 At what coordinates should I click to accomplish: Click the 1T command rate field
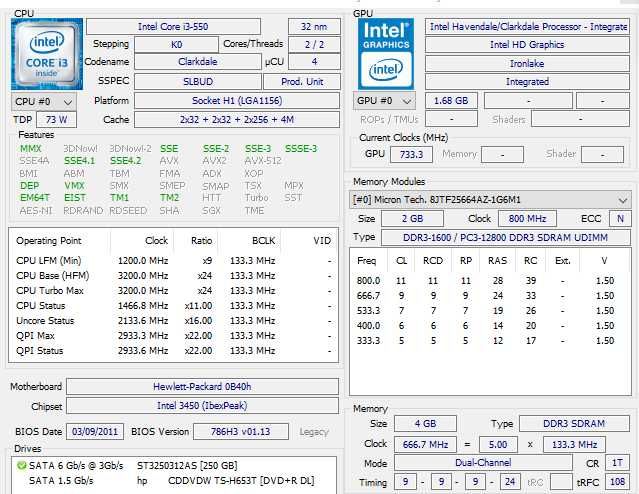pos(617,463)
